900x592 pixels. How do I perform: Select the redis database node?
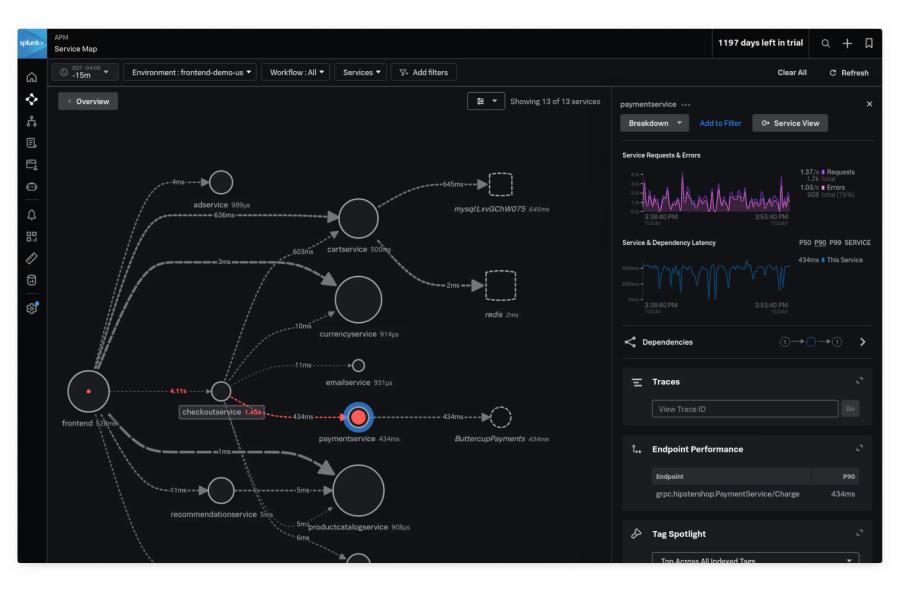coord(501,285)
